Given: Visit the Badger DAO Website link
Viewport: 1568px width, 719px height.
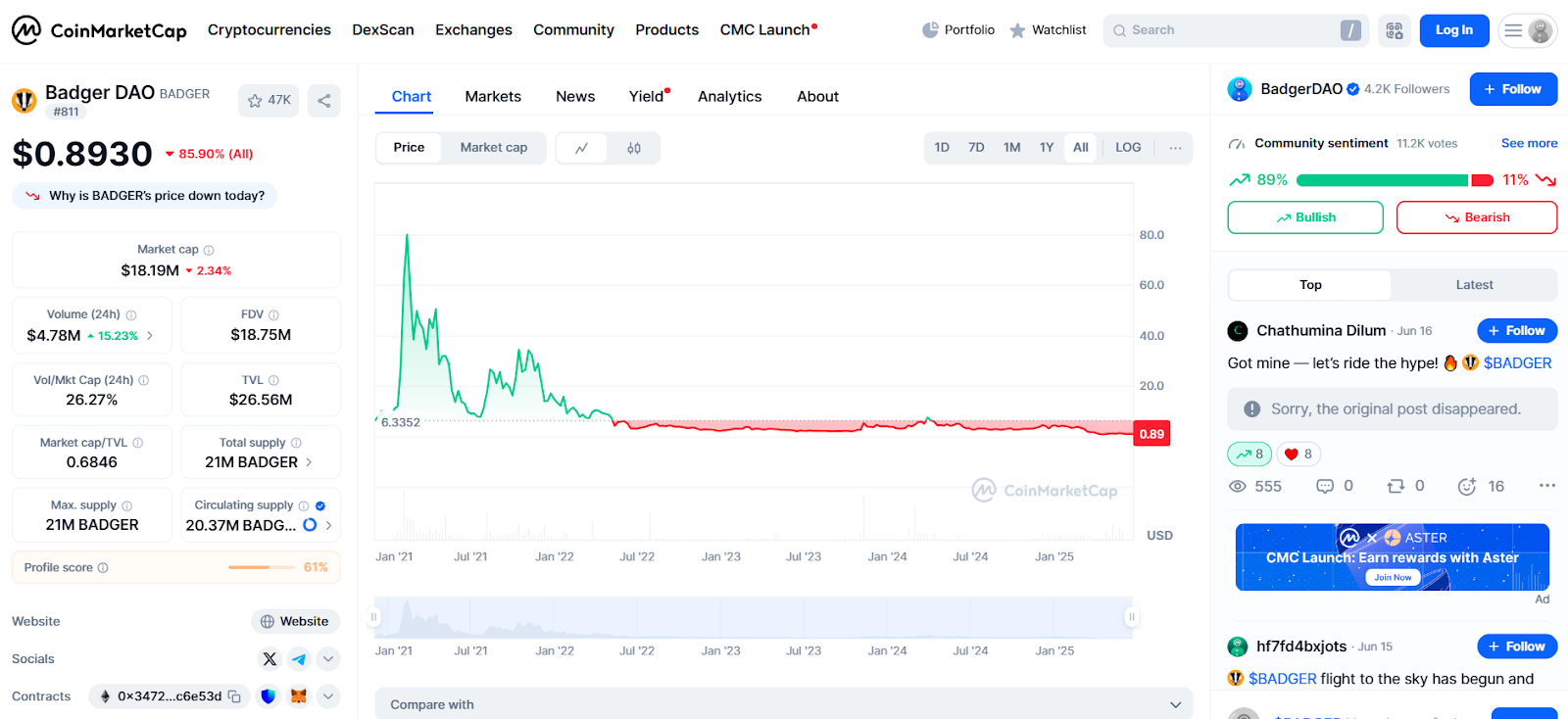Looking at the screenshot, I should [295, 622].
